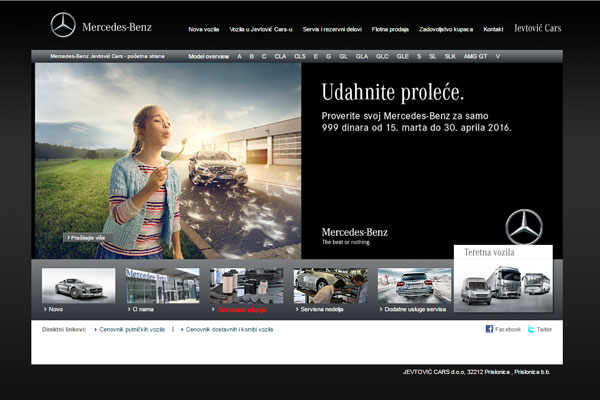This screenshot has width=600, height=400.
Task: Select the CLA model class
Action: pos(280,57)
